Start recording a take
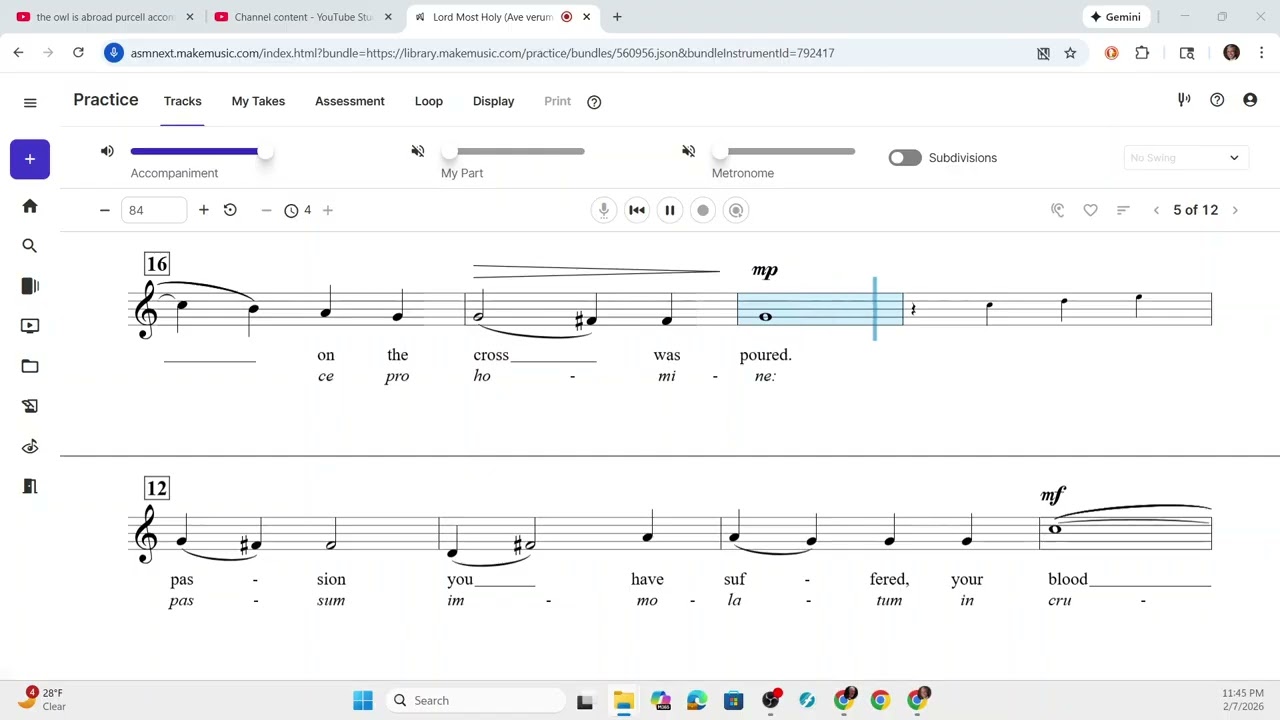 coord(703,210)
